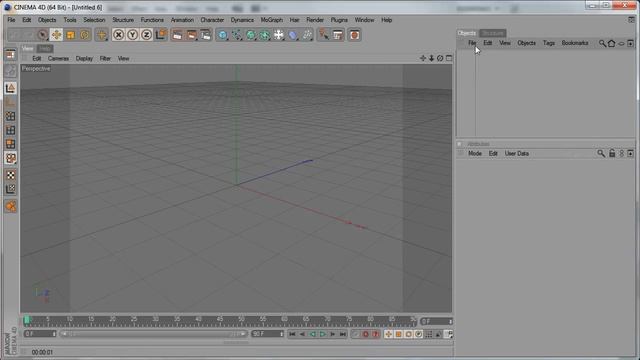640x360 pixels.
Task: Click the 90 F end frame field
Action: tap(268, 334)
